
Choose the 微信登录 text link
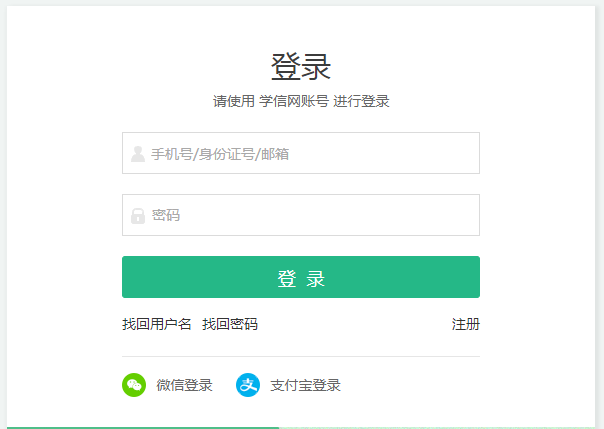tap(185, 385)
